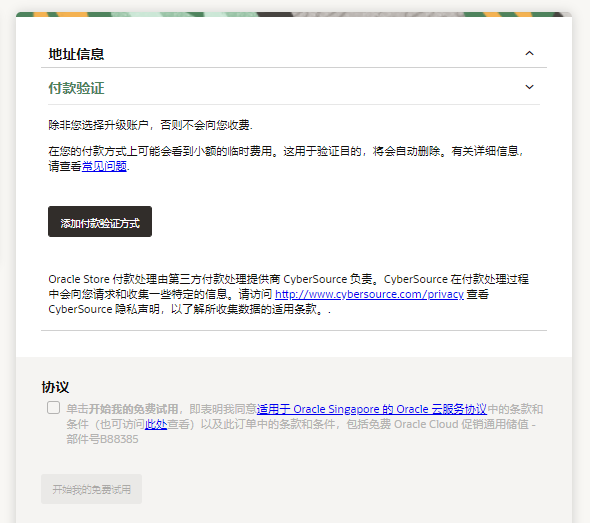
Task: Click the Oracle Store CyberSource paragraph
Action: click(x=289, y=294)
